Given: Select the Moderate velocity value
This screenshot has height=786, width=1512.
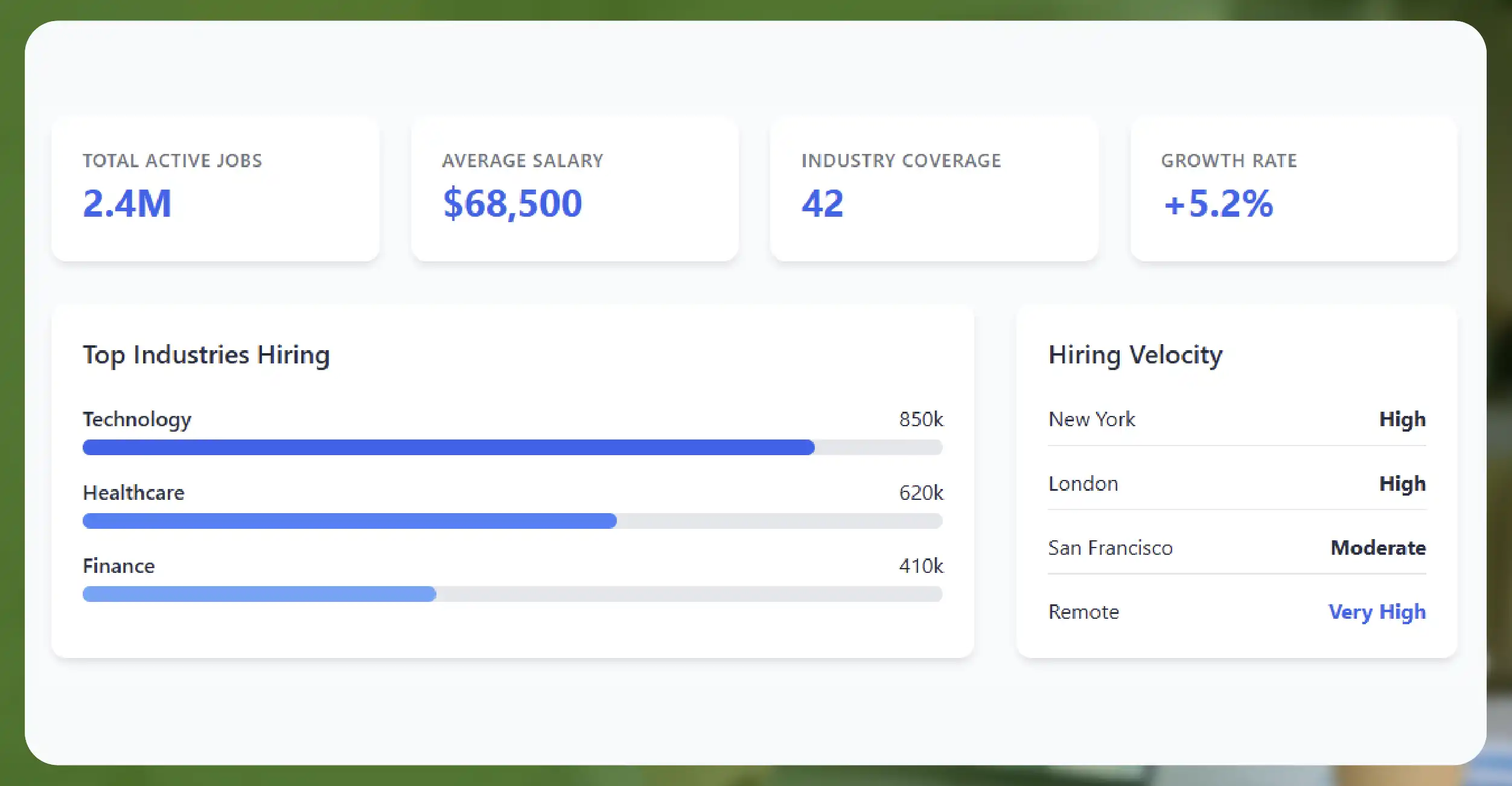Looking at the screenshot, I should (1378, 548).
